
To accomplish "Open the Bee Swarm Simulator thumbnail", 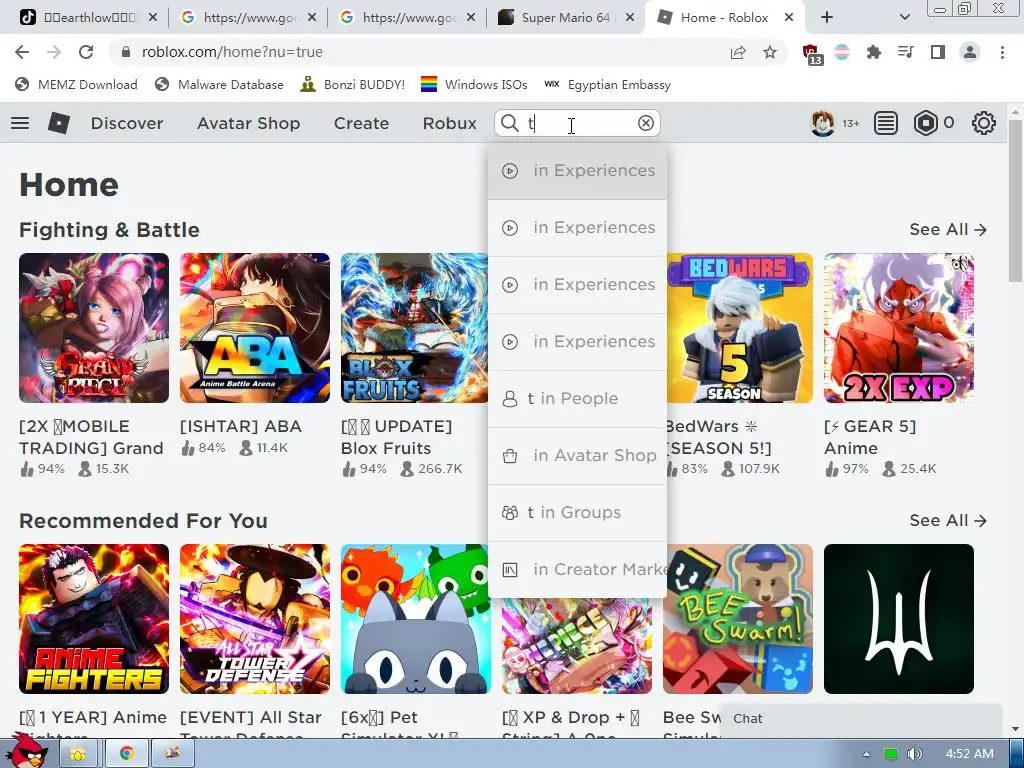I will click(738, 619).
